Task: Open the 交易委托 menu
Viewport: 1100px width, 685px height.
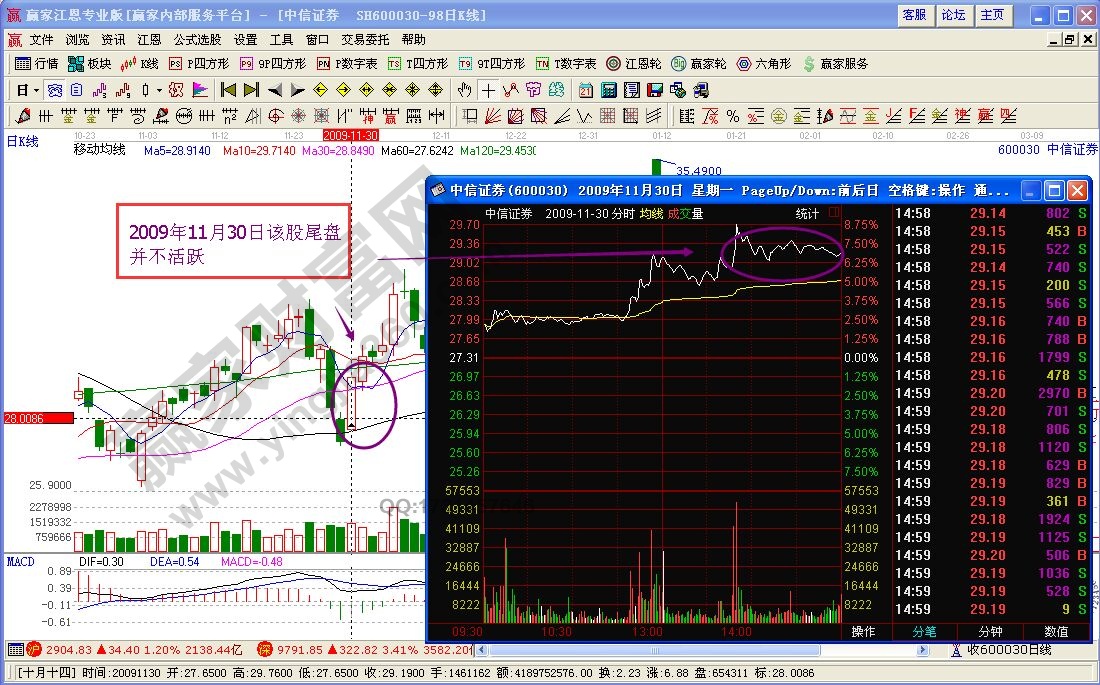Action: click(x=364, y=40)
